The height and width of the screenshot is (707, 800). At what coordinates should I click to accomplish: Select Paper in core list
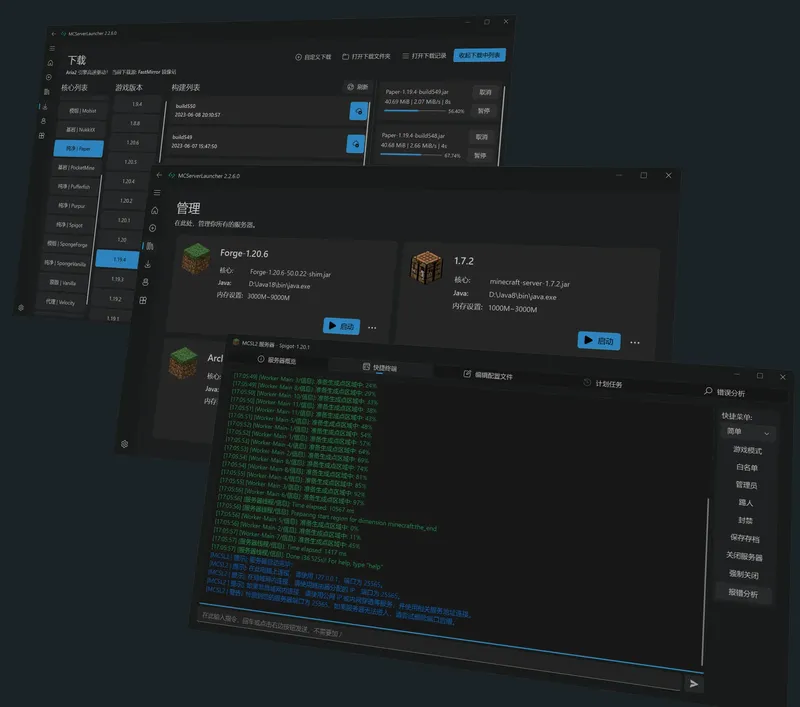[79, 148]
